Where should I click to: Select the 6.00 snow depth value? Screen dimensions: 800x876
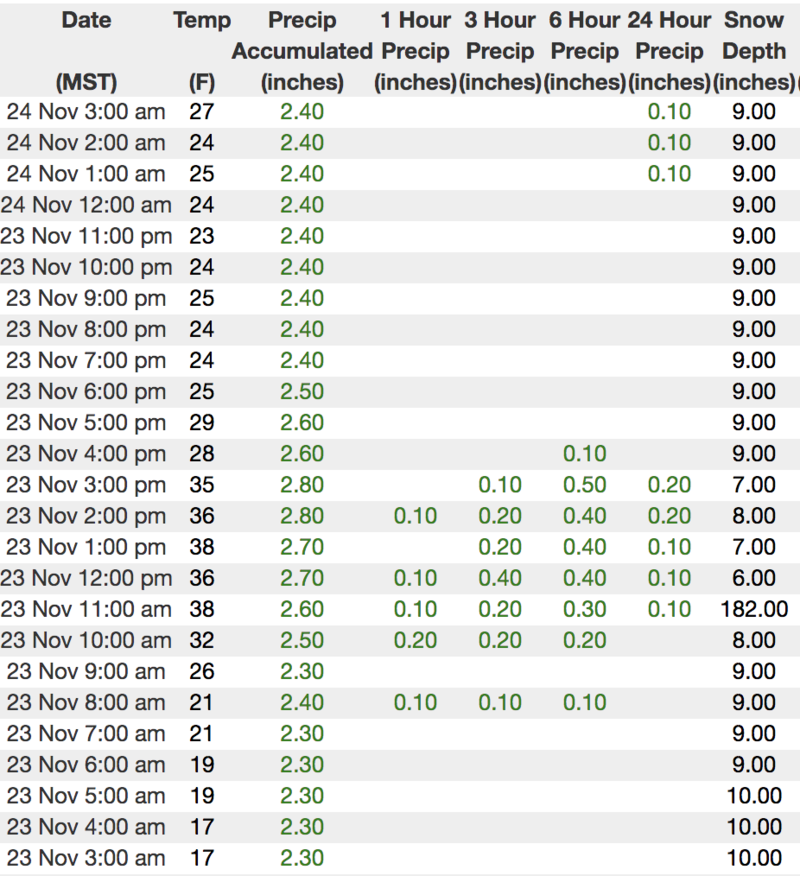pos(753,578)
